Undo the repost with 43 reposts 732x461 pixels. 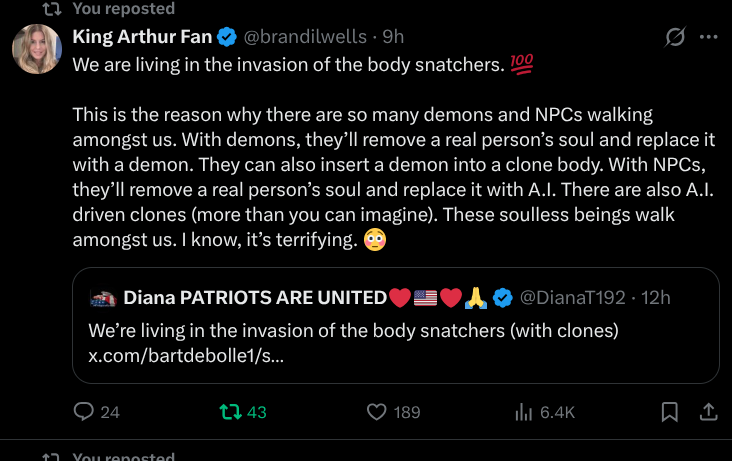click(x=230, y=411)
